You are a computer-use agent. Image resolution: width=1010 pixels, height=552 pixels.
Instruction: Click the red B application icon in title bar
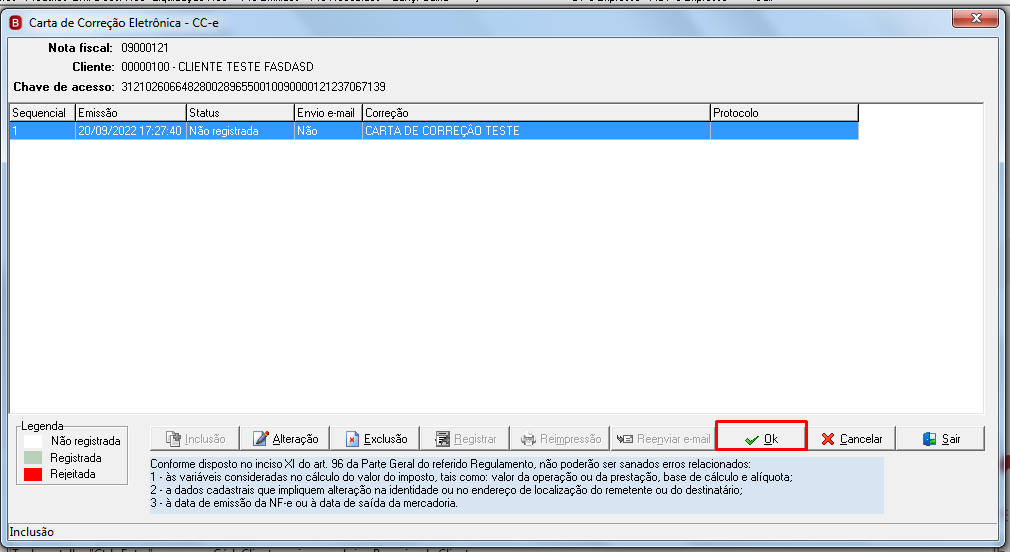15,23
